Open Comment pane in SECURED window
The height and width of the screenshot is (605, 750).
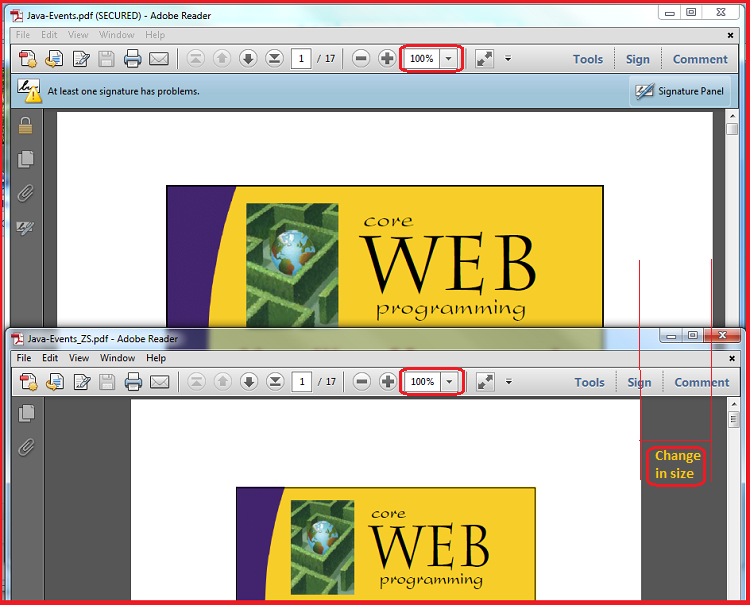(700, 59)
